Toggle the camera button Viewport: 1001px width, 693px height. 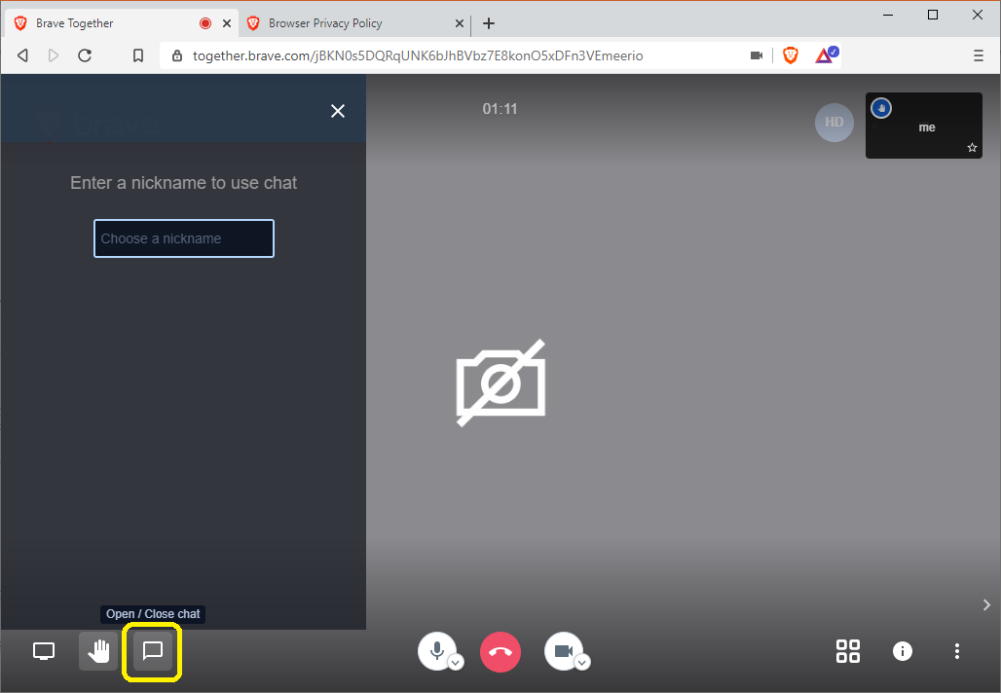click(563, 651)
